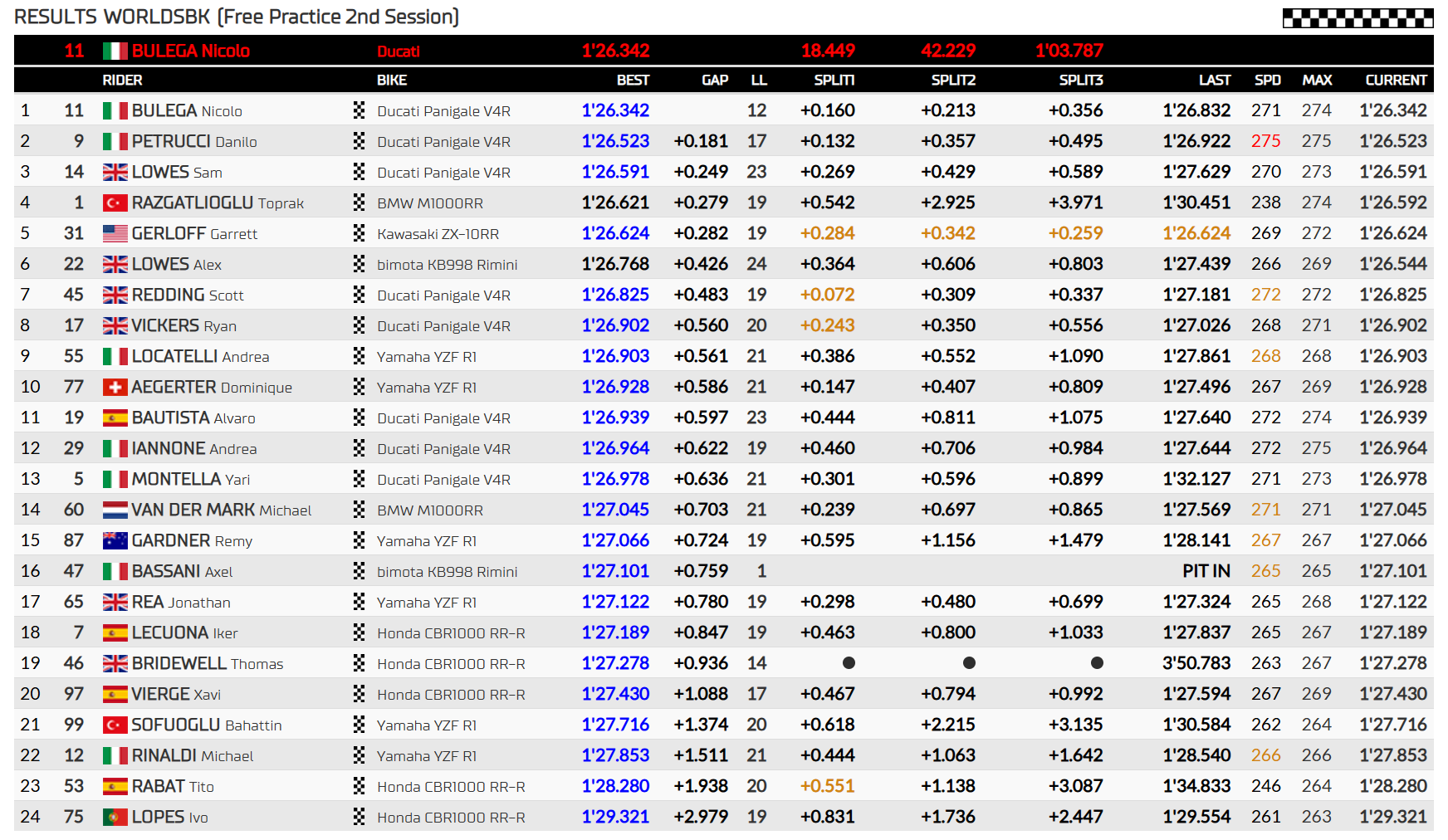Click the checkered flag icon in VIERGE Xavi row
This screenshot has width=1448, height=840.
tap(359, 694)
